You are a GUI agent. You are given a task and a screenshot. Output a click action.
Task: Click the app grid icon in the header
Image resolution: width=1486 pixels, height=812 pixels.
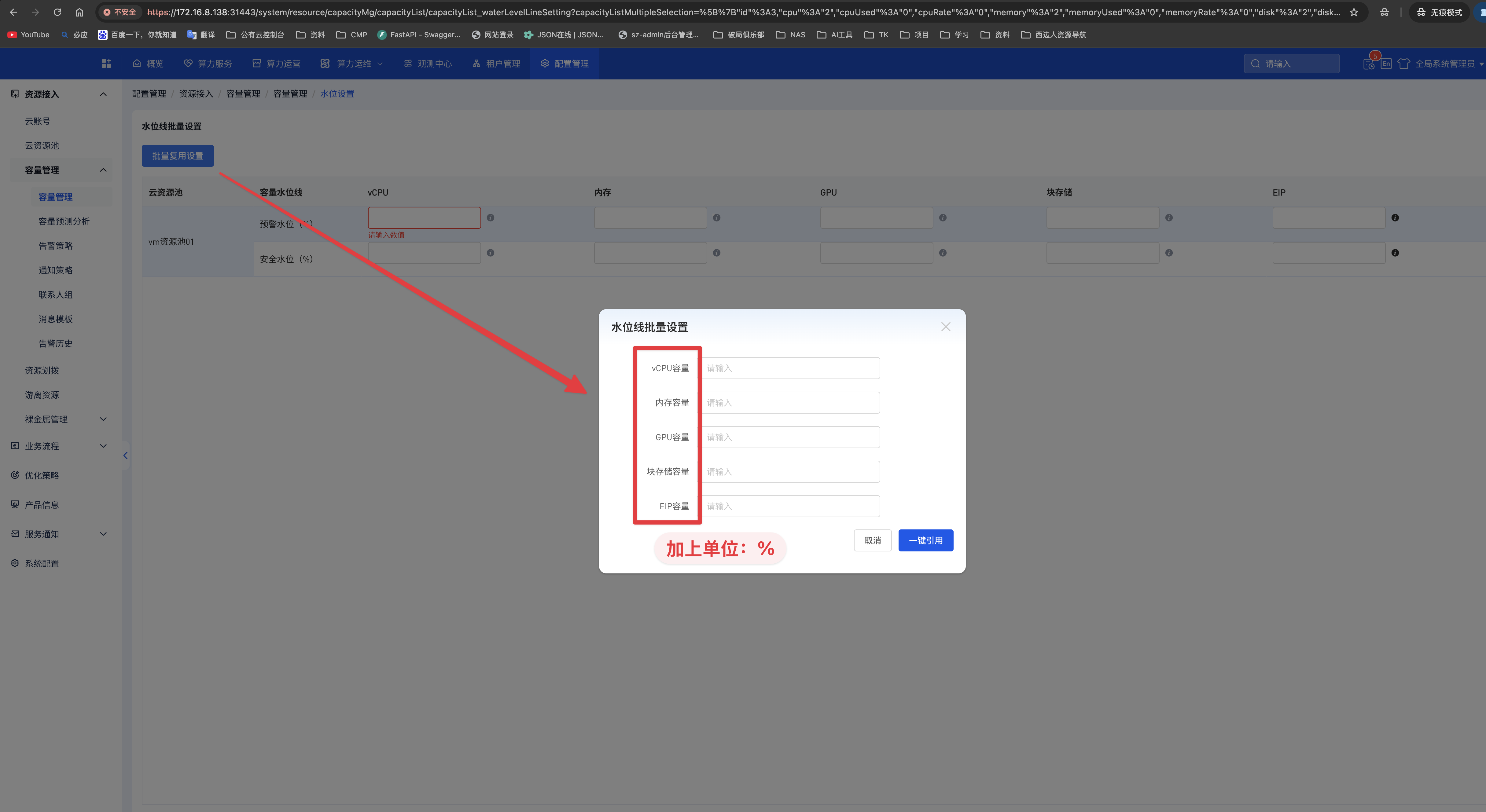point(106,64)
